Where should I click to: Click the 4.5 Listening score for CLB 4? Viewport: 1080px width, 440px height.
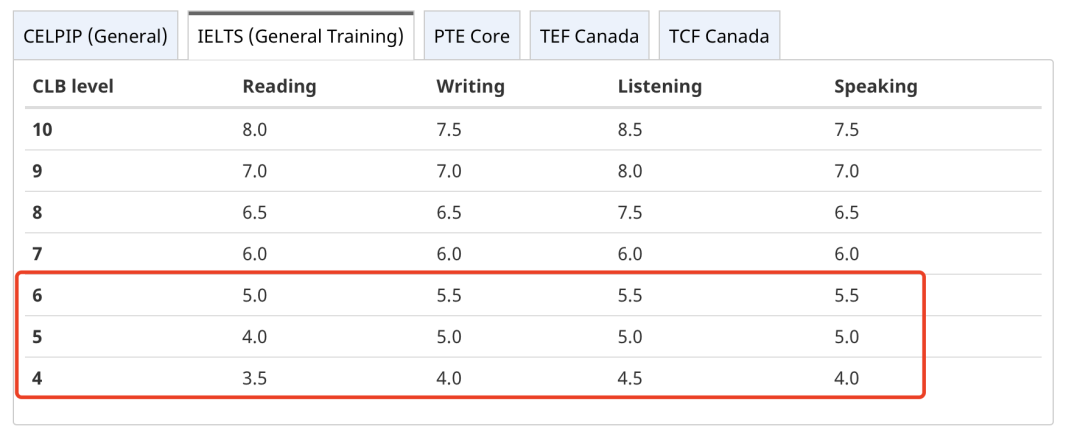point(630,378)
